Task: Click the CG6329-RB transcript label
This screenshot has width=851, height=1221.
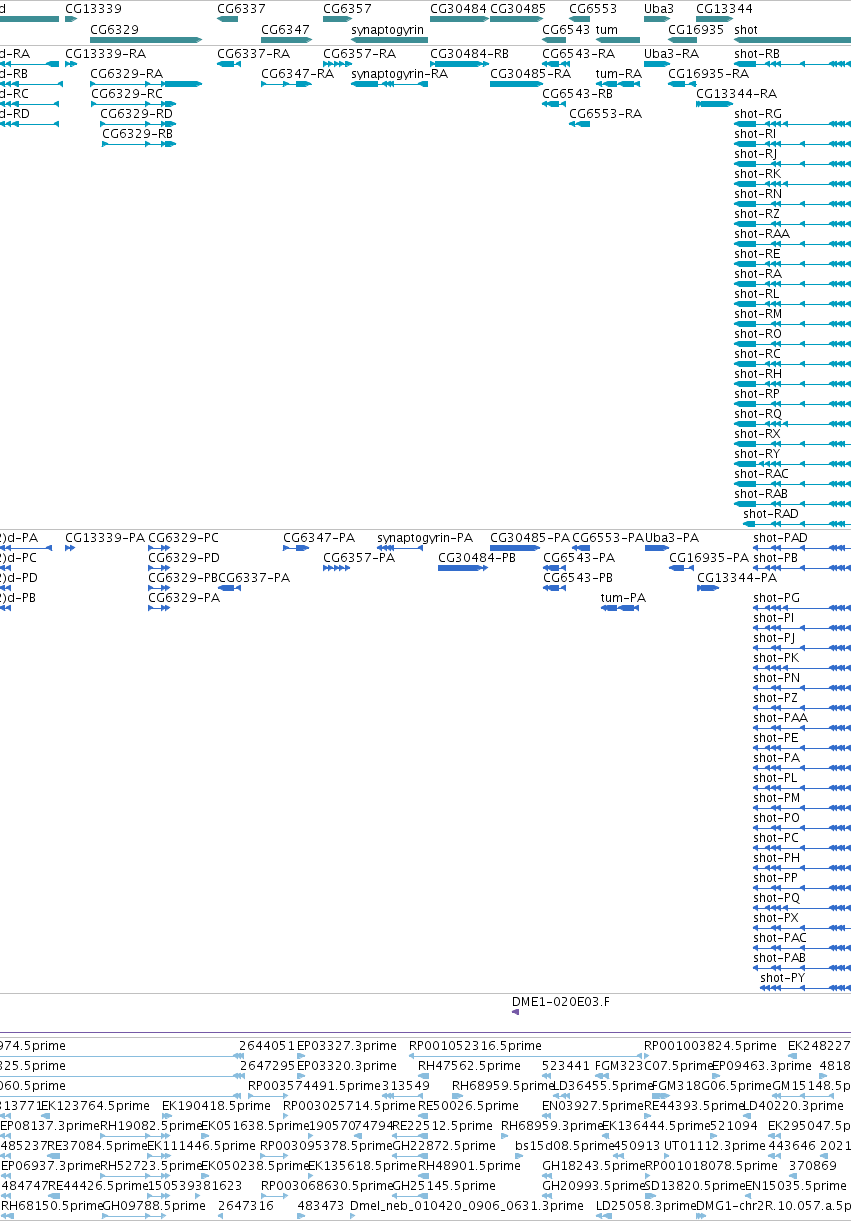Action: coord(137,133)
